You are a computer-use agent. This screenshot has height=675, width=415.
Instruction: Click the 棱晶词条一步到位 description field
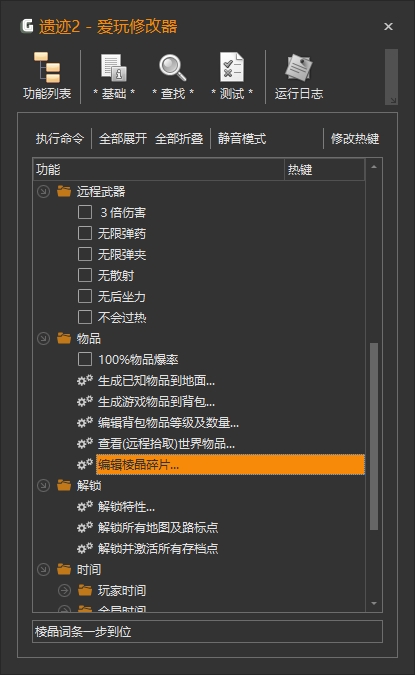[208, 632]
